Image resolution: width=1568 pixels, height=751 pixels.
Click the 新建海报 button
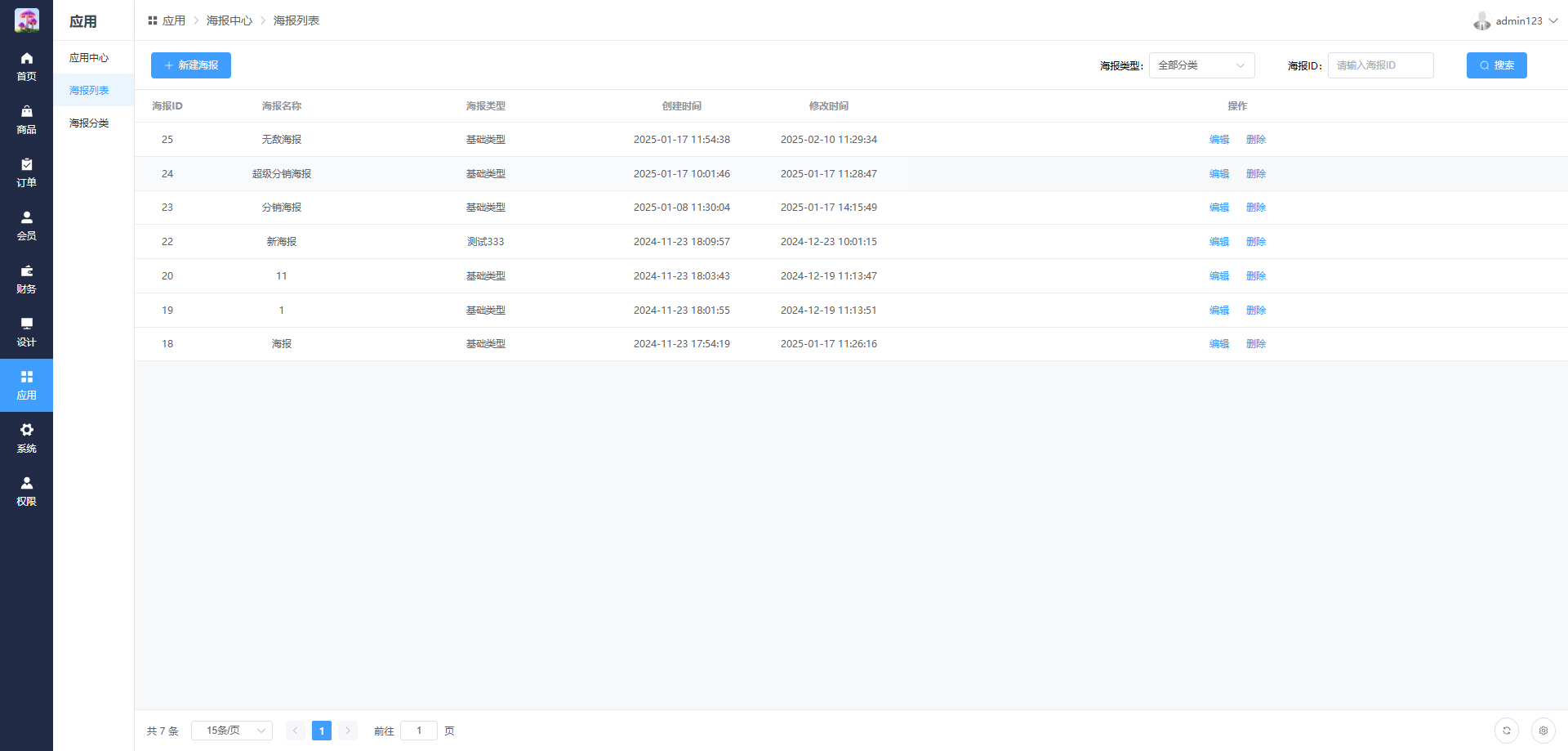click(191, 65)
